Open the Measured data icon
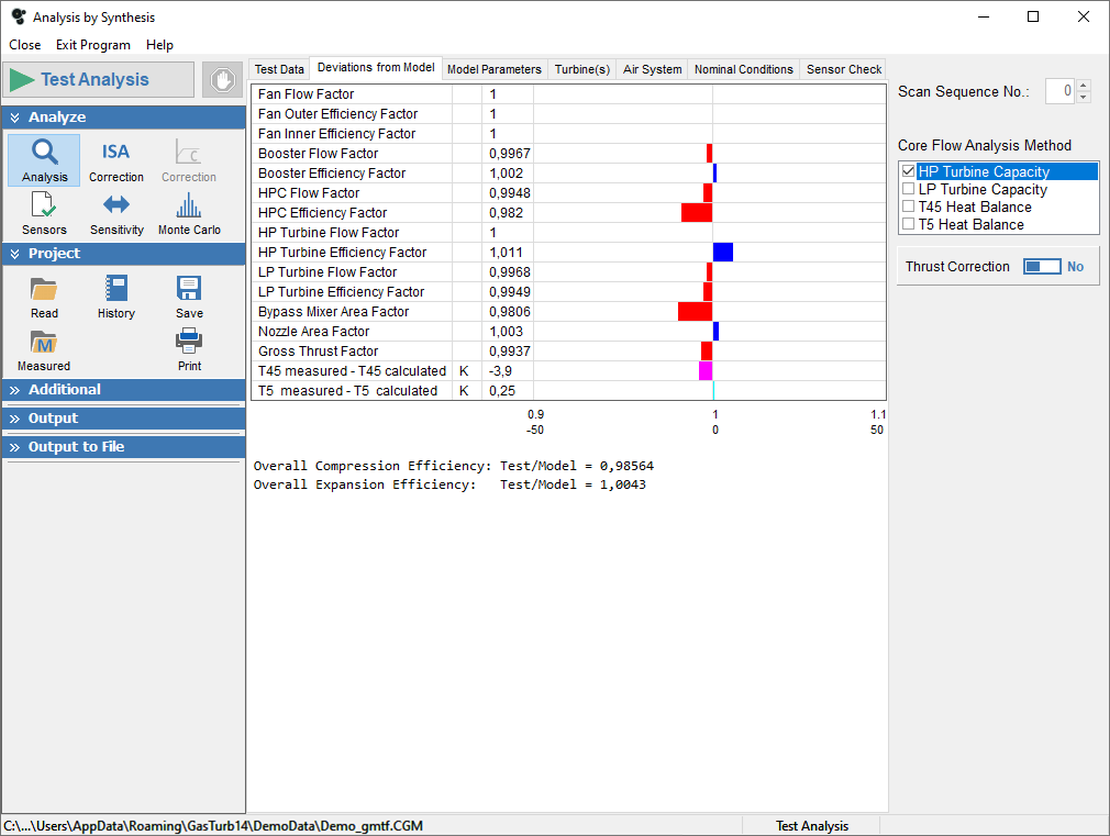Screen dimensions: 1110x836 click(44, 350)
